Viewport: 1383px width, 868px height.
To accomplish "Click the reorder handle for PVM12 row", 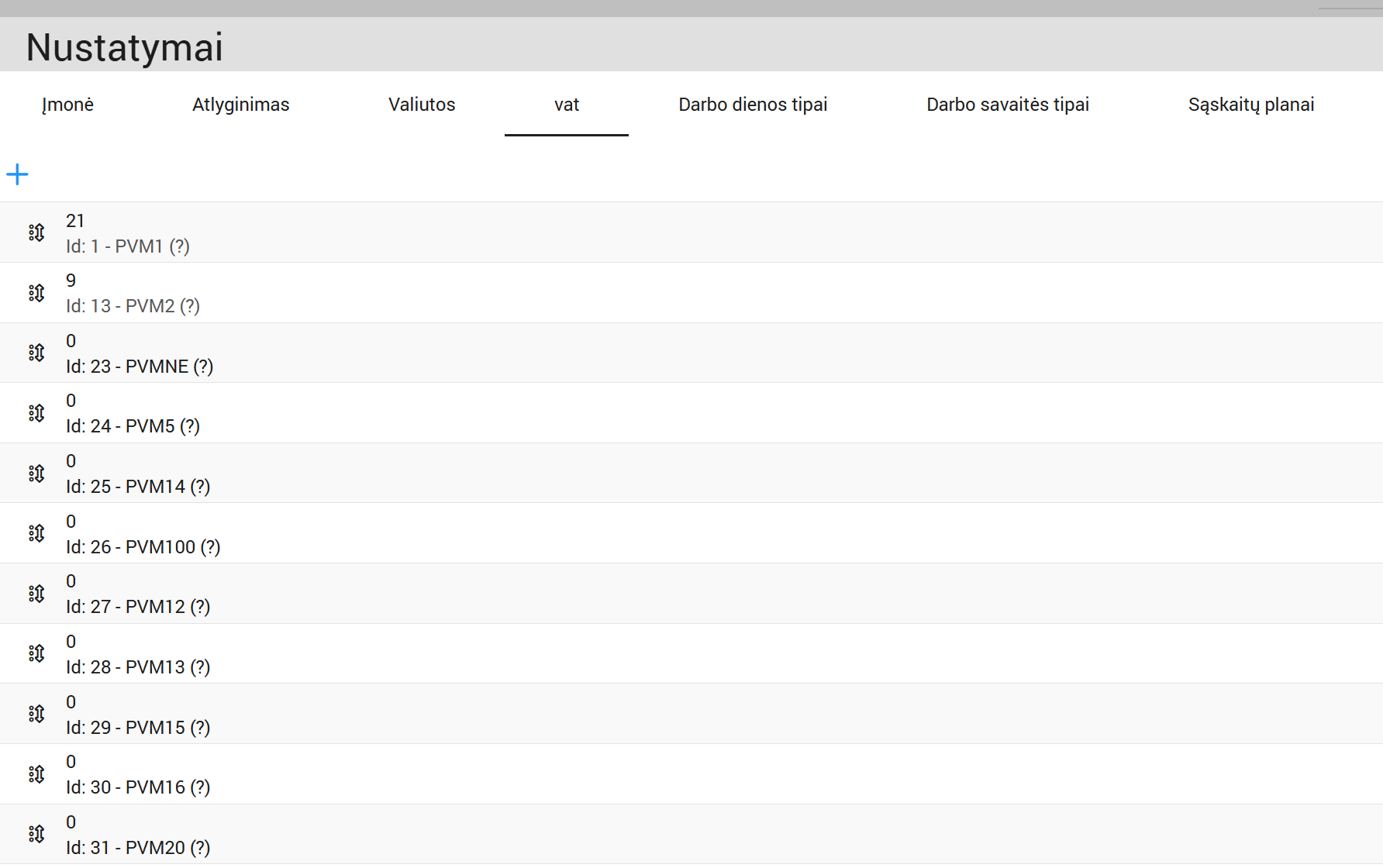I will (36, 594).
